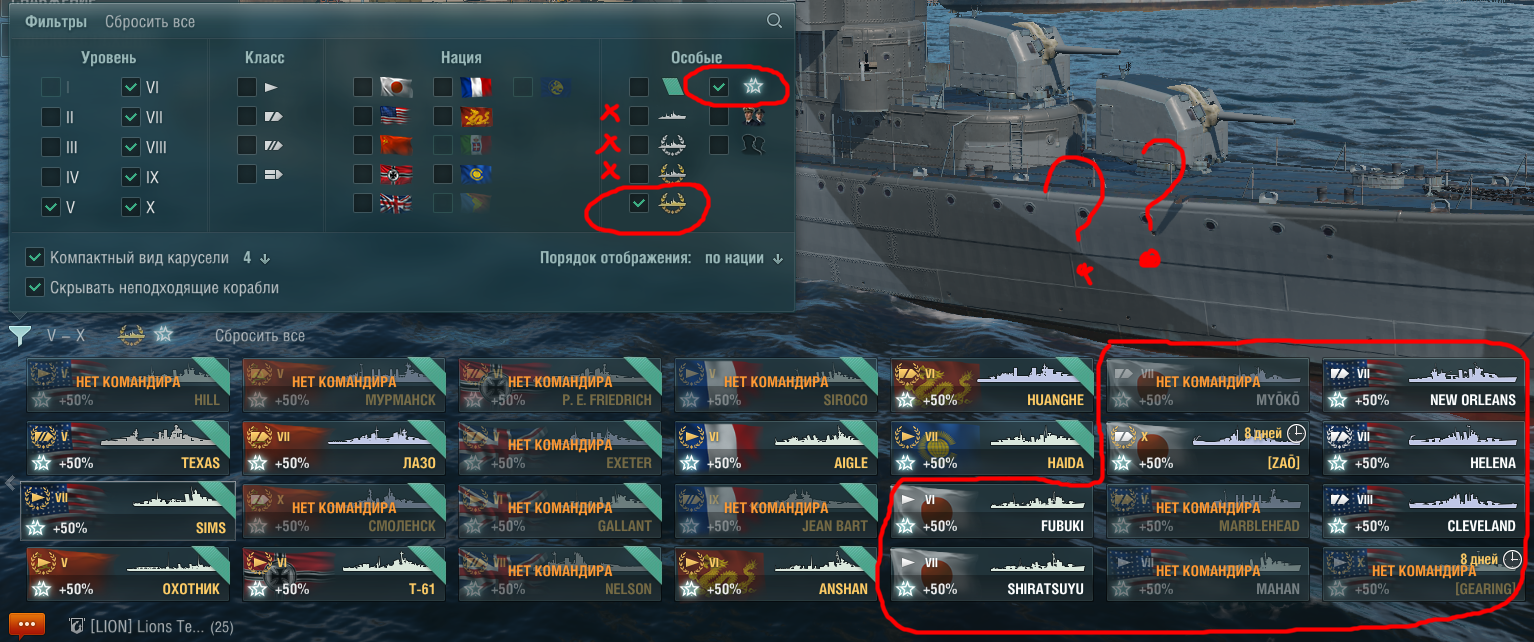Click Сбросить все in filter header
Screen dimensions: 1534x642
150,21
